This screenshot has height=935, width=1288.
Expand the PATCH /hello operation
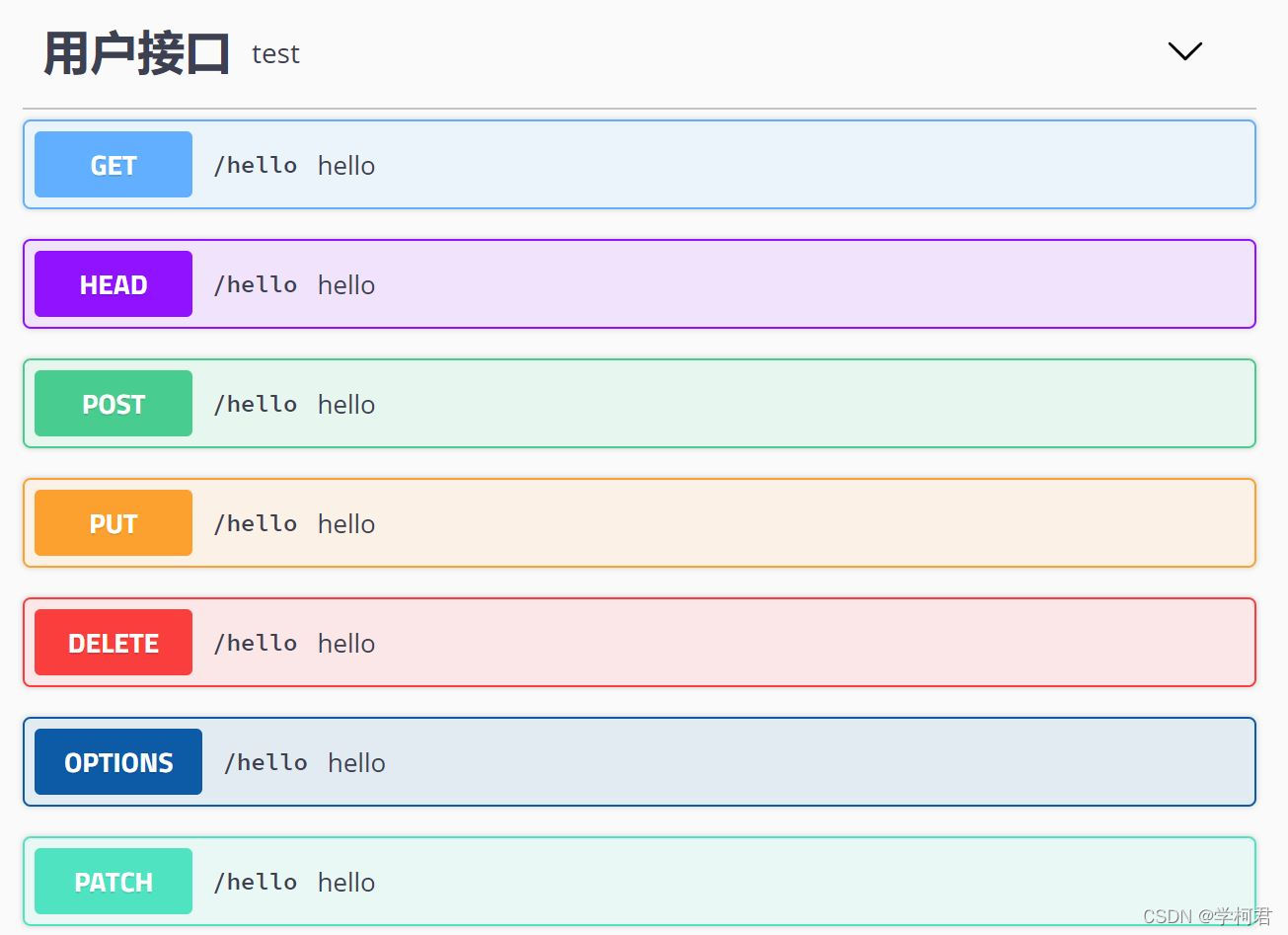[x=640, y=882]
